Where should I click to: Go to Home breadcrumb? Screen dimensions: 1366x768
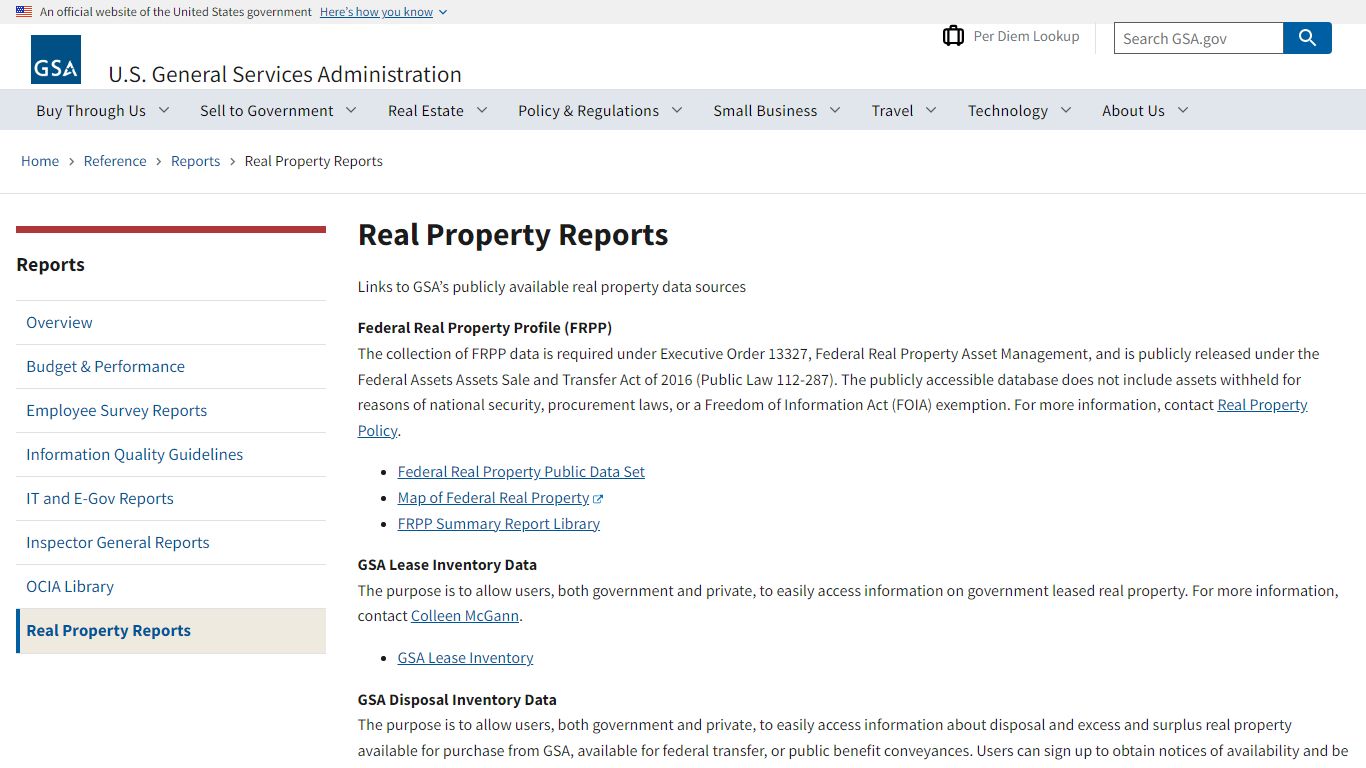[x=40, y=161]
